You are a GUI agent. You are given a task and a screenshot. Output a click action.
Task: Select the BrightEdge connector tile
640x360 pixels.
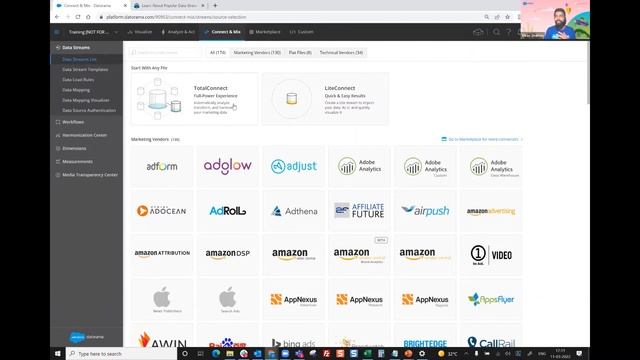pos(425,336)
